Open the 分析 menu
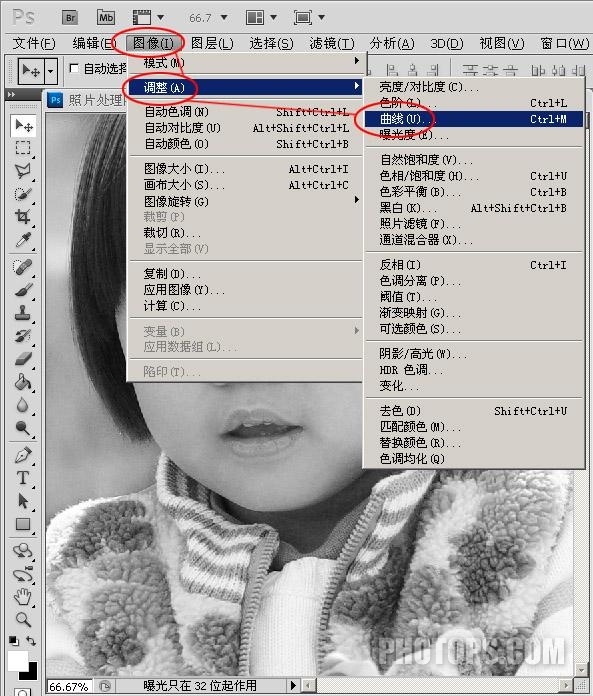The height and width of the screenshot is (696, 593). tap(392, 44)
